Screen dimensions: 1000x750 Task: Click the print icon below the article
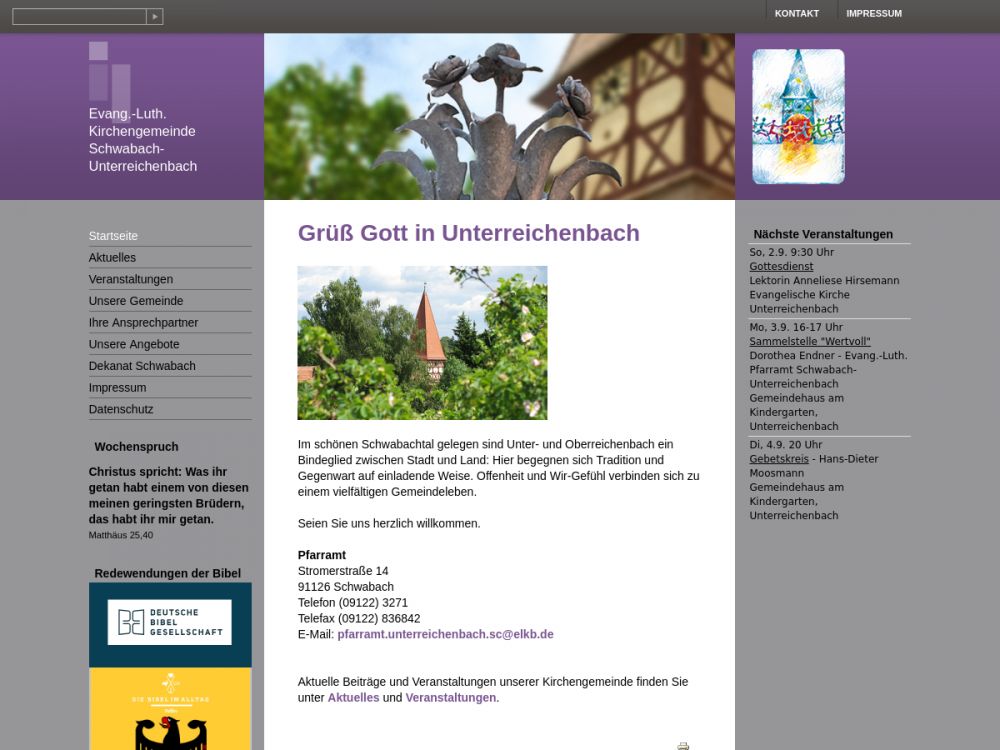[x=683, y=745]
